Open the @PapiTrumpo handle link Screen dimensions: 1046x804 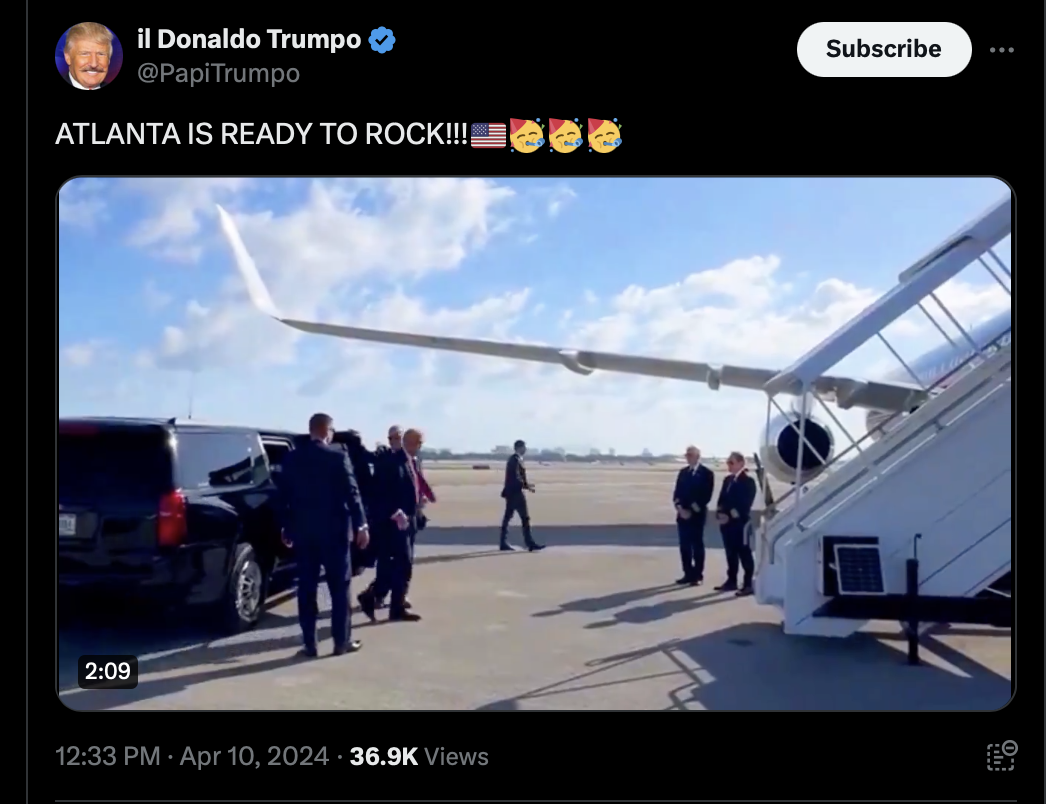tap(218, 73)
